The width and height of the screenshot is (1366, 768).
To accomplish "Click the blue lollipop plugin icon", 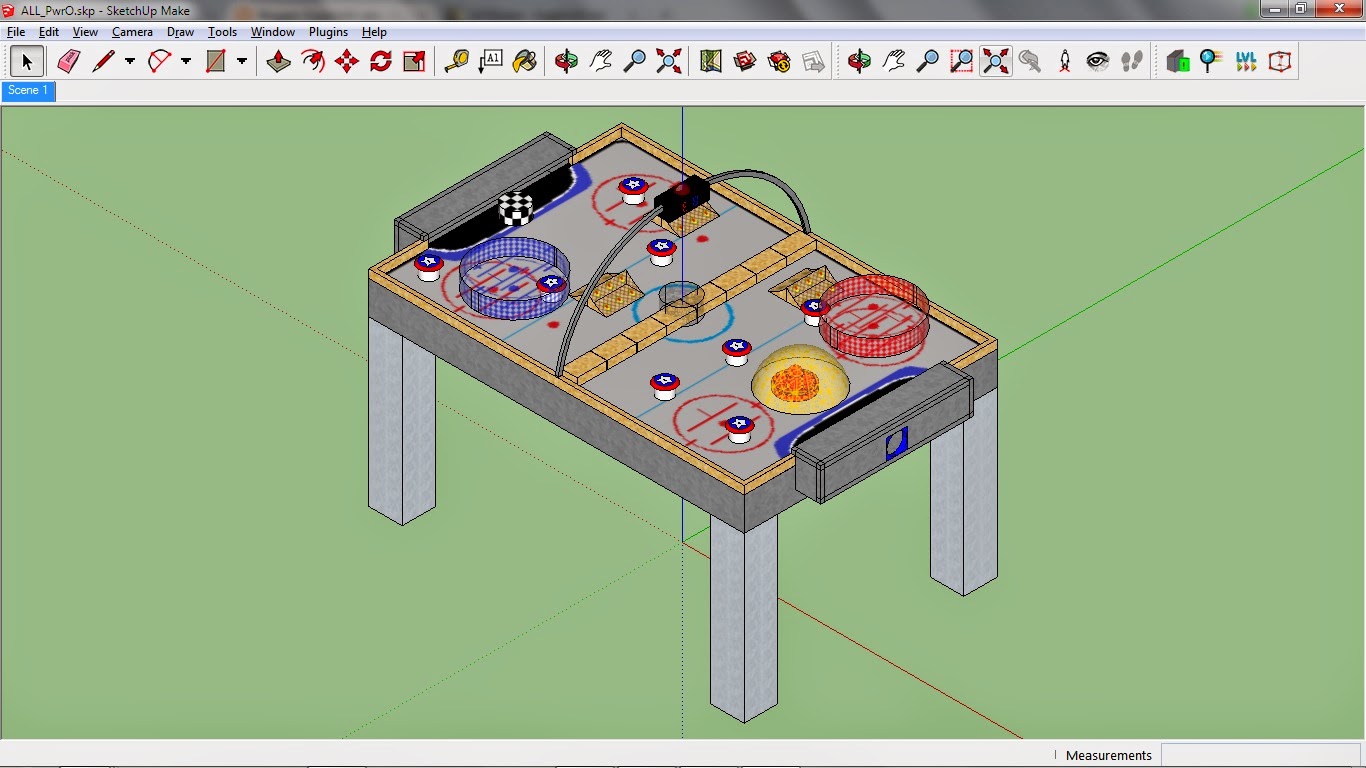I will point(1212,62).
